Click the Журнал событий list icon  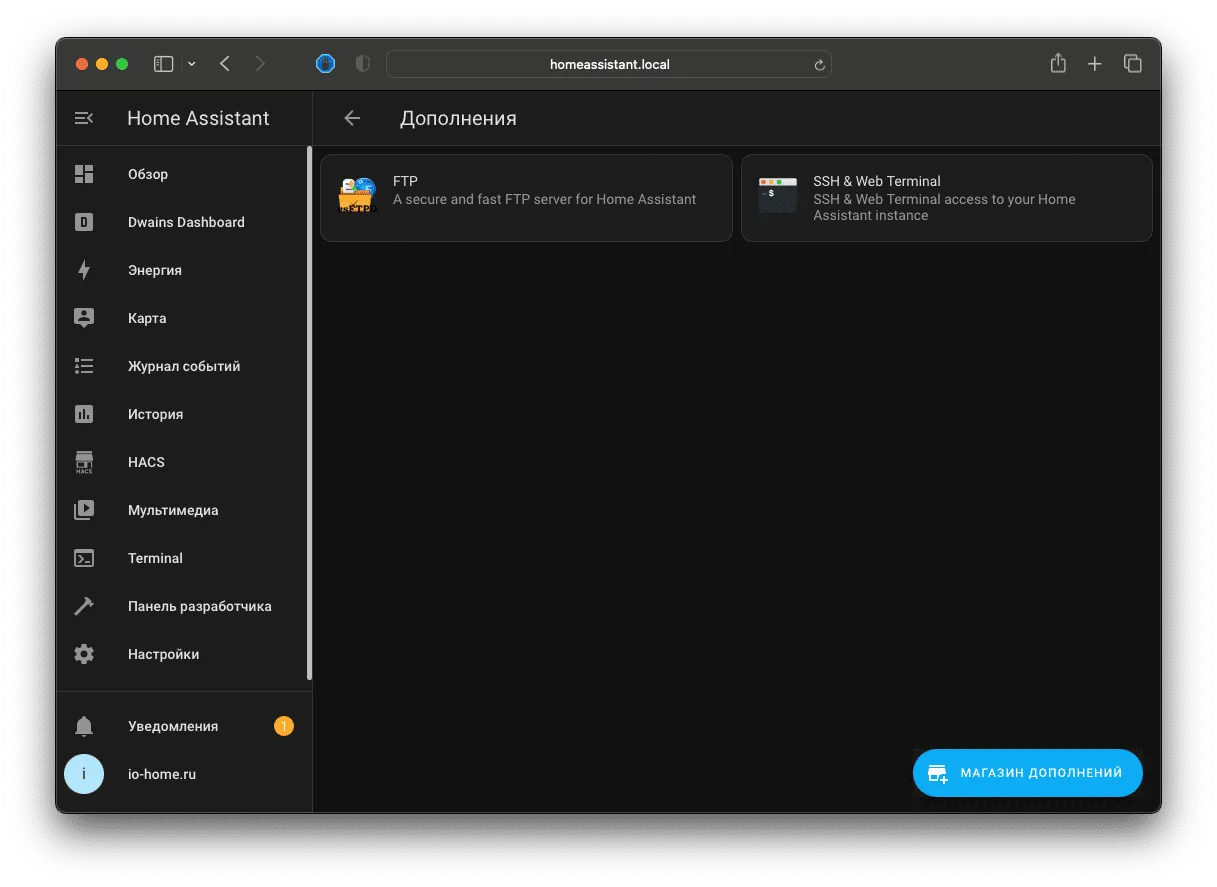point(84,366)
